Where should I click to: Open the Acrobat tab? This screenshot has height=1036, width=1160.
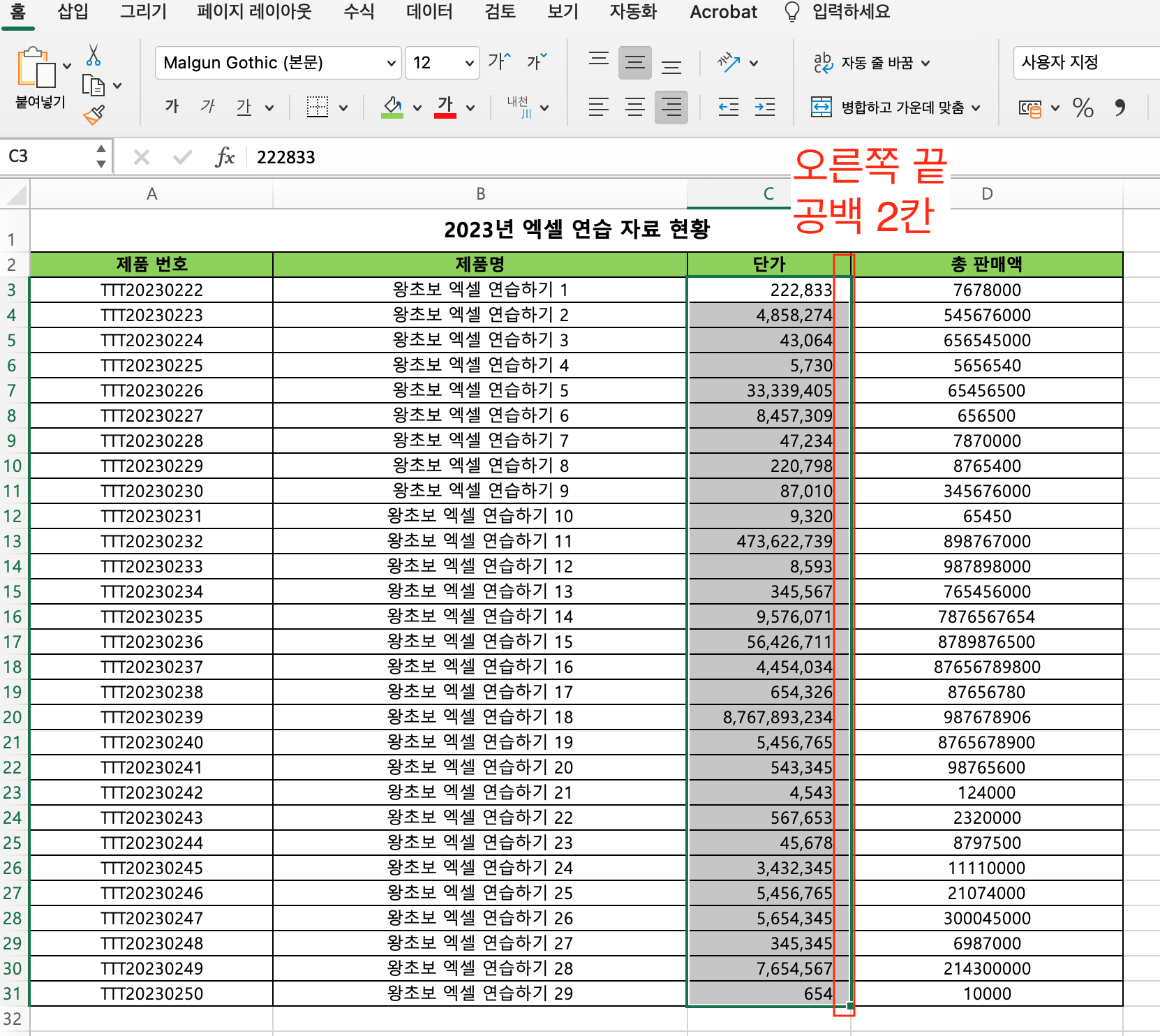724,12
